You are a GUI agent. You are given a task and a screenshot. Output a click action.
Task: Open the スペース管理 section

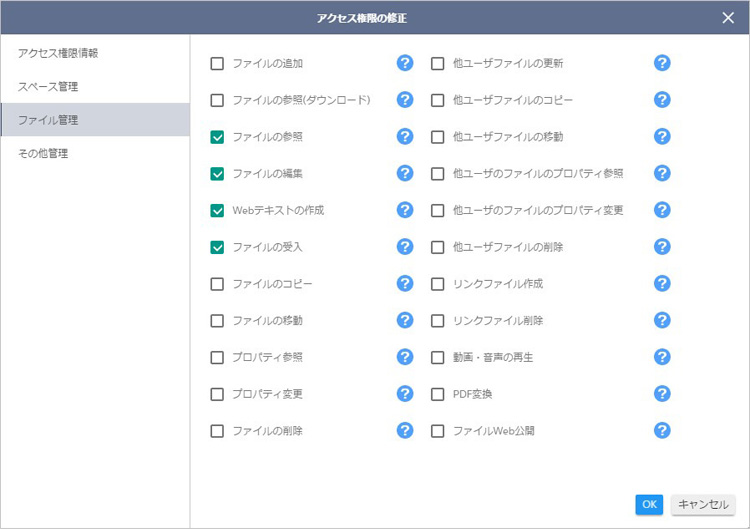(x=48, y=87)
